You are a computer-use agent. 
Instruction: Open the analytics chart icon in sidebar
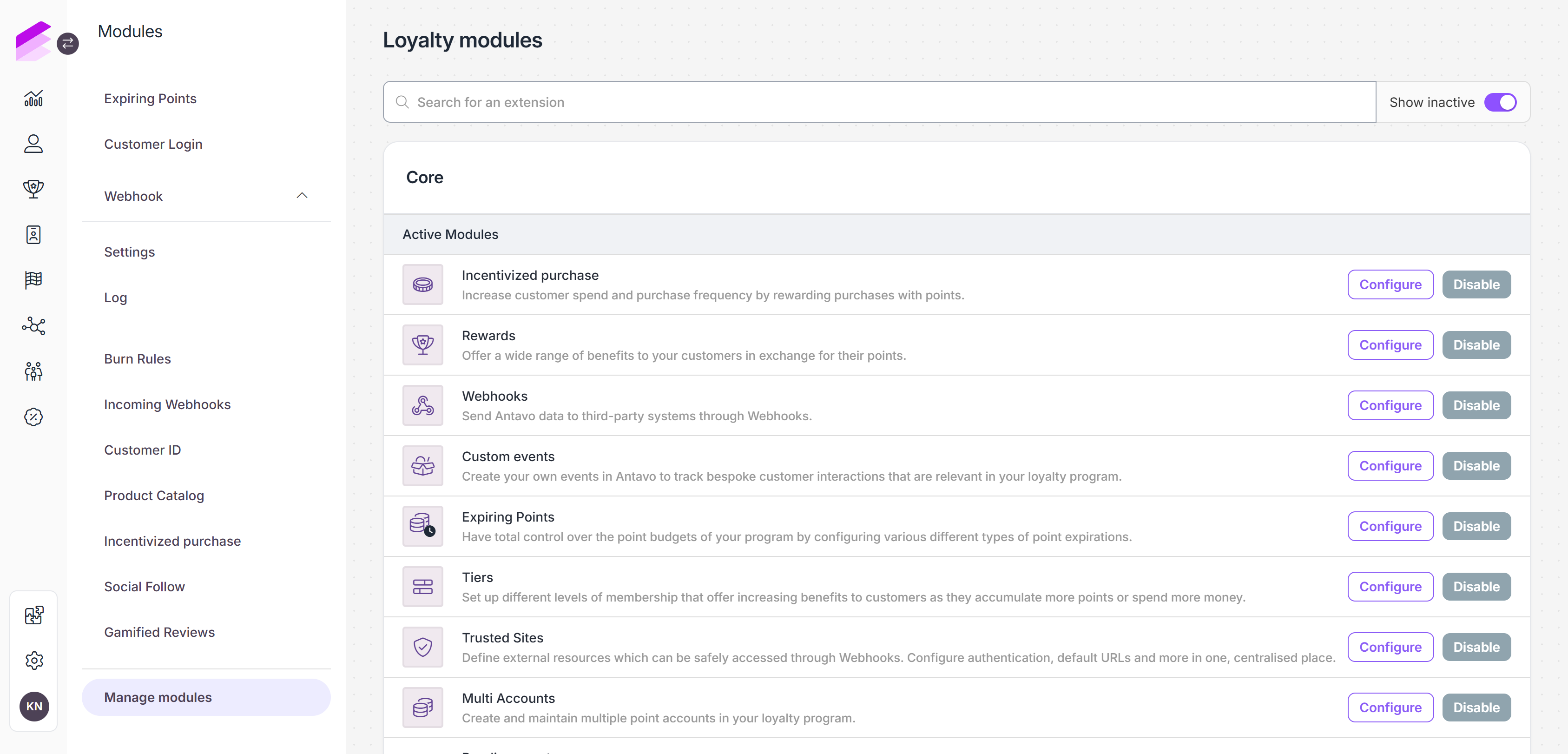(x=33, y=98)
